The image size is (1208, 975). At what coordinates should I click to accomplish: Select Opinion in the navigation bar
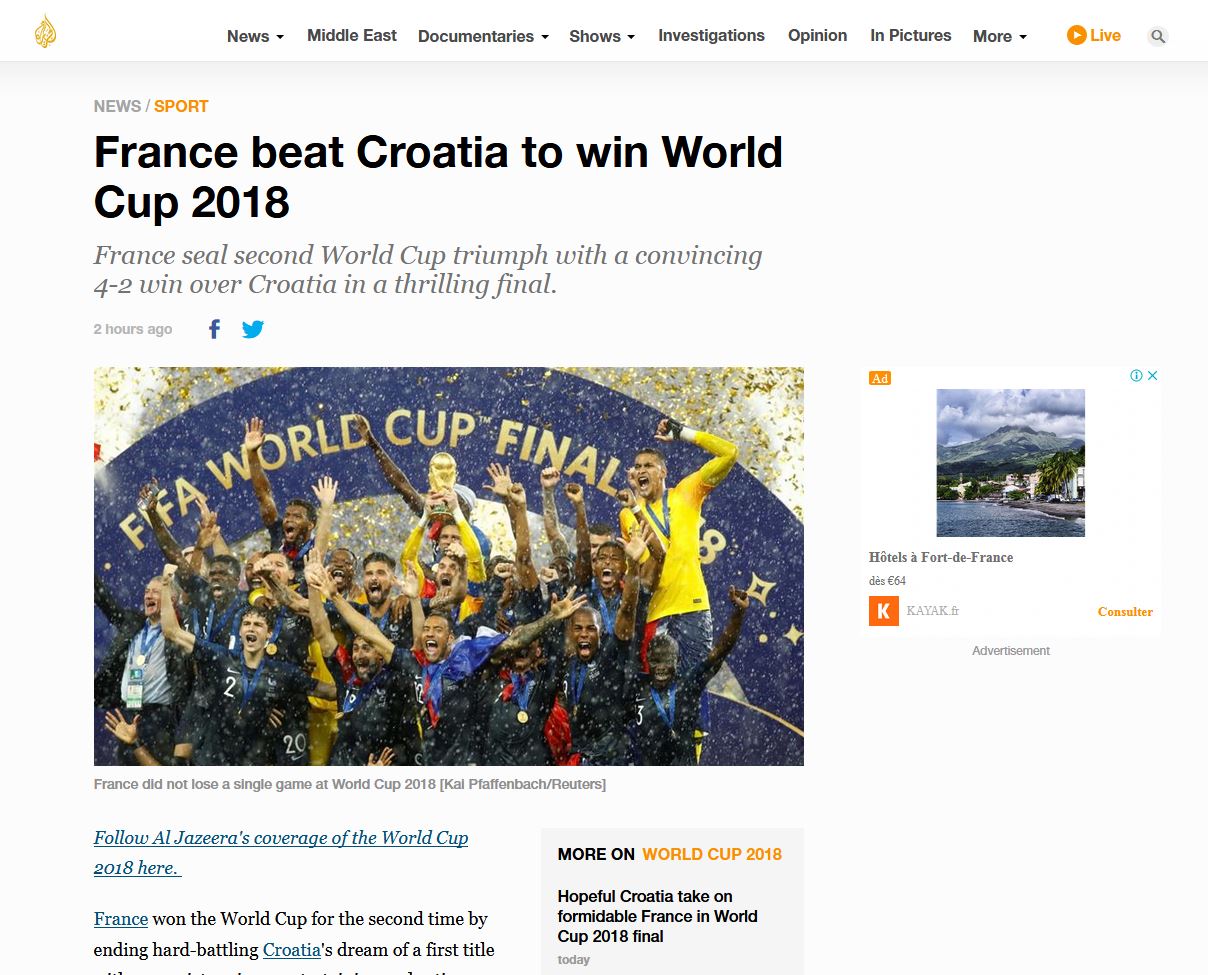click(x=817, y=35)
